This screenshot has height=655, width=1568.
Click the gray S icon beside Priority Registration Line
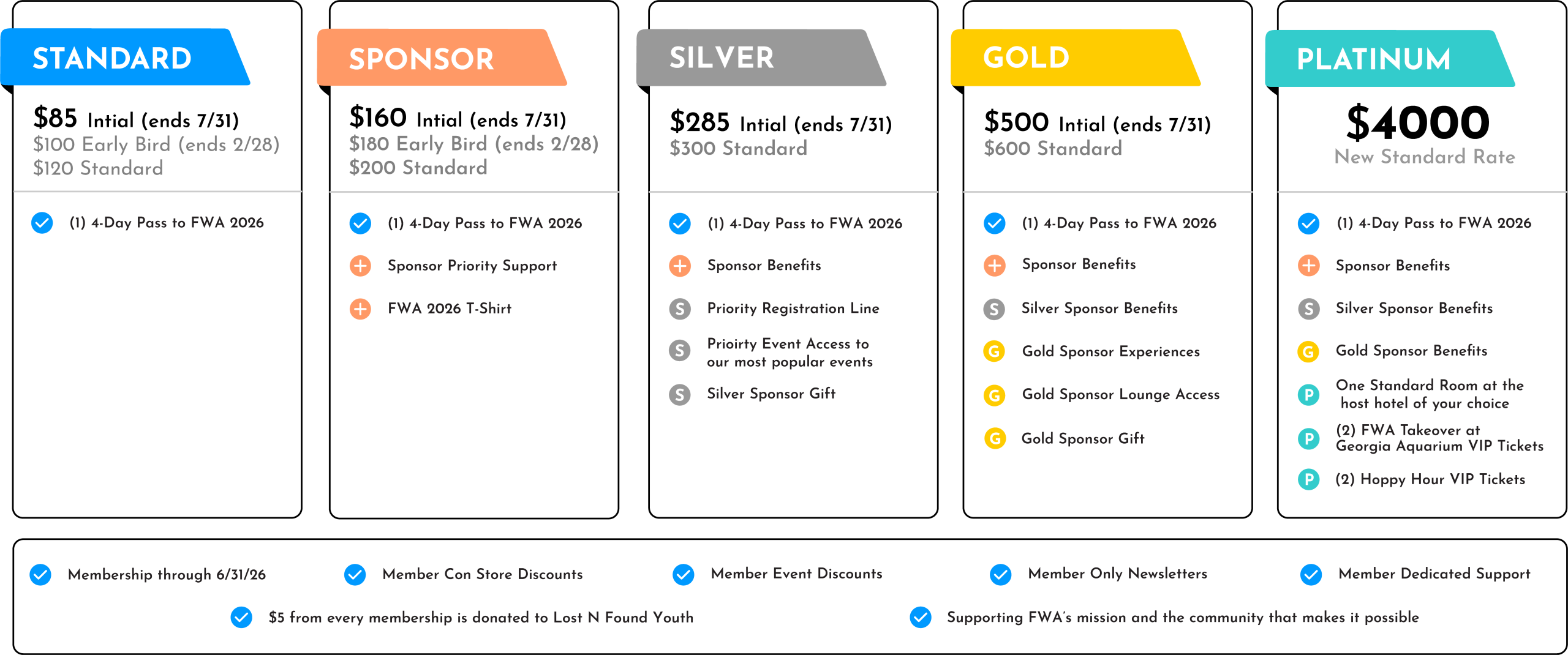coord(680,309)
